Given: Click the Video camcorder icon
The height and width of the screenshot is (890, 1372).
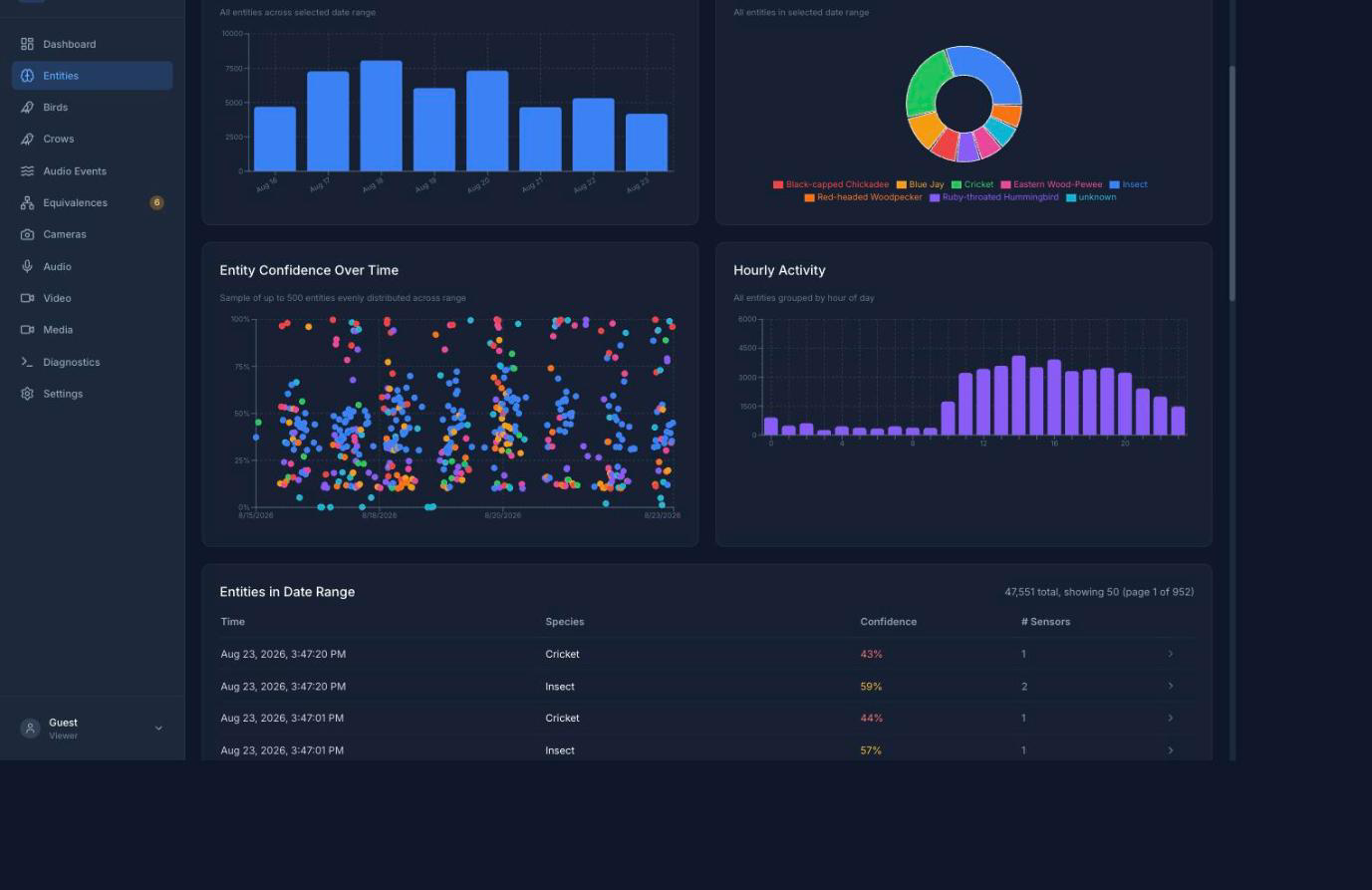Looking at the screenshot, I should click(27, 298).
